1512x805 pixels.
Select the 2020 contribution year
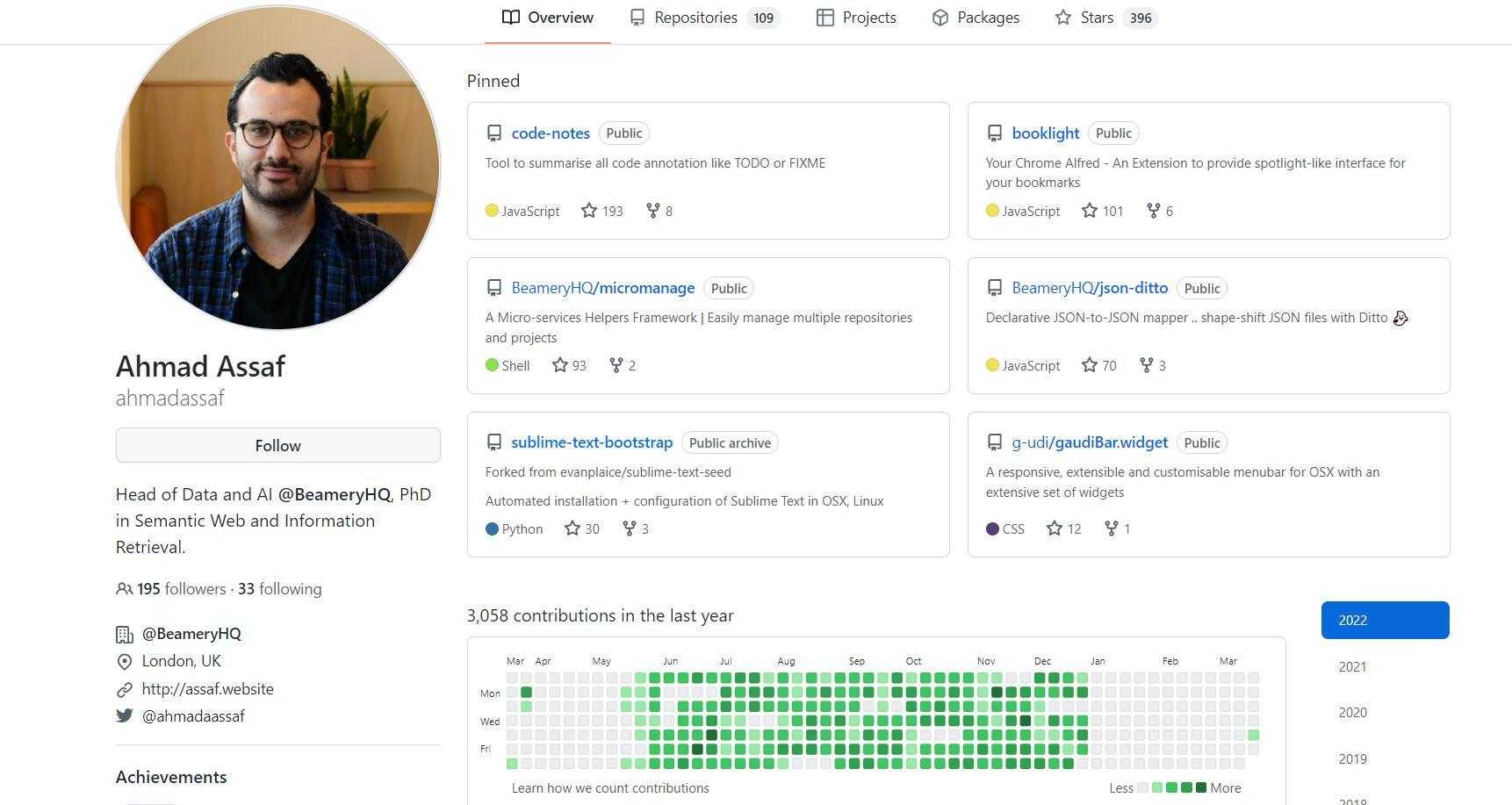(x=1352, y=713)
